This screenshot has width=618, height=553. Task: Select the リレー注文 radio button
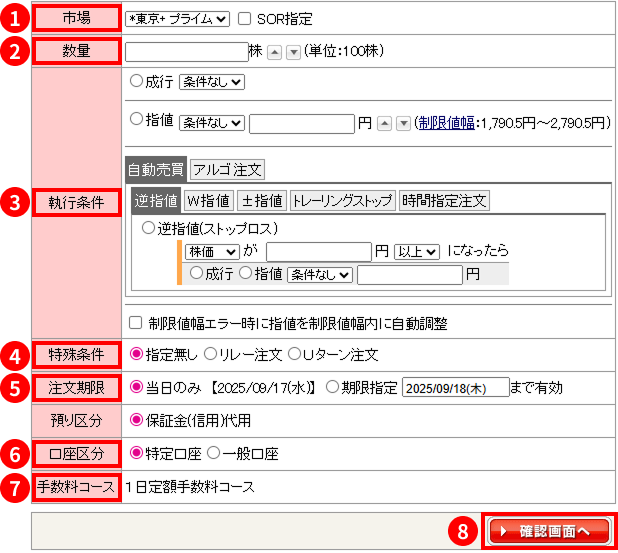tap(210, 354)
